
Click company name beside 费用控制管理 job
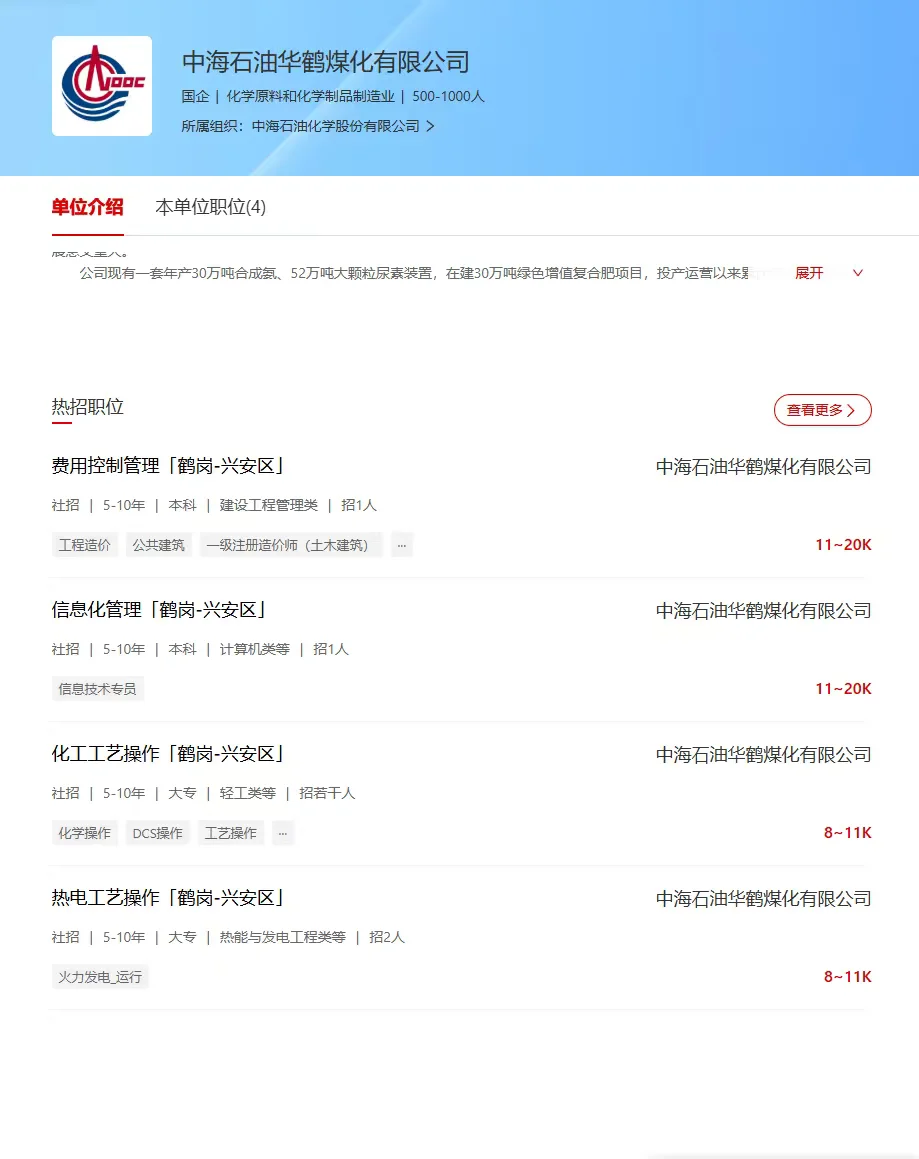click(764, 467)
